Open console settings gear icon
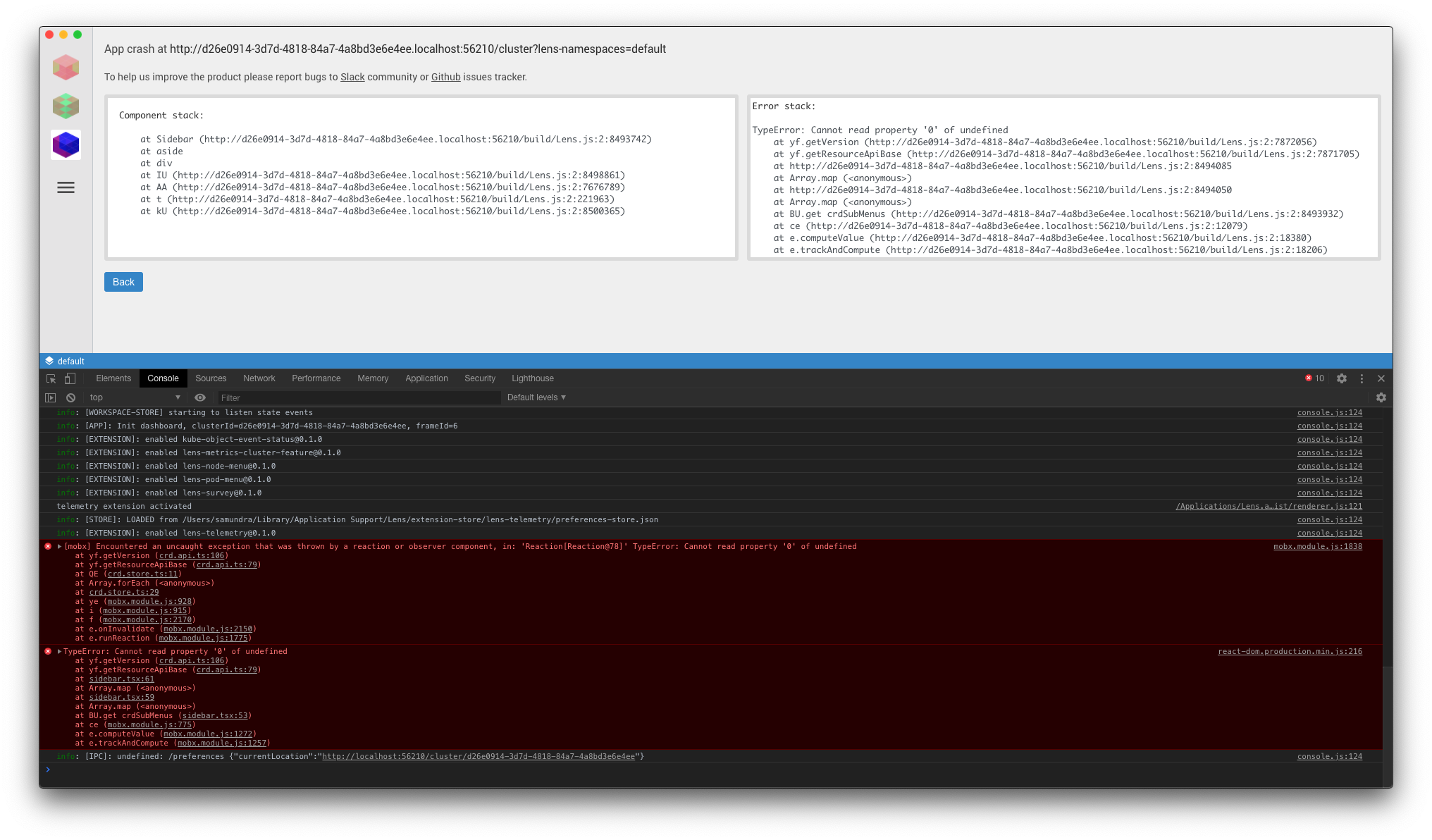The image size is (1432, 840). tap(1381, 397)
